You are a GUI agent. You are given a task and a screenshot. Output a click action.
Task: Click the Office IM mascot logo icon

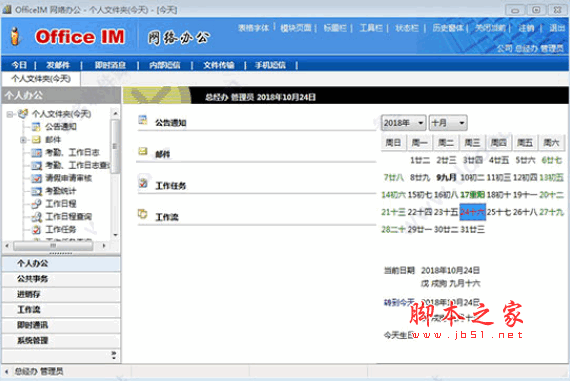click(x=15, y=36)
